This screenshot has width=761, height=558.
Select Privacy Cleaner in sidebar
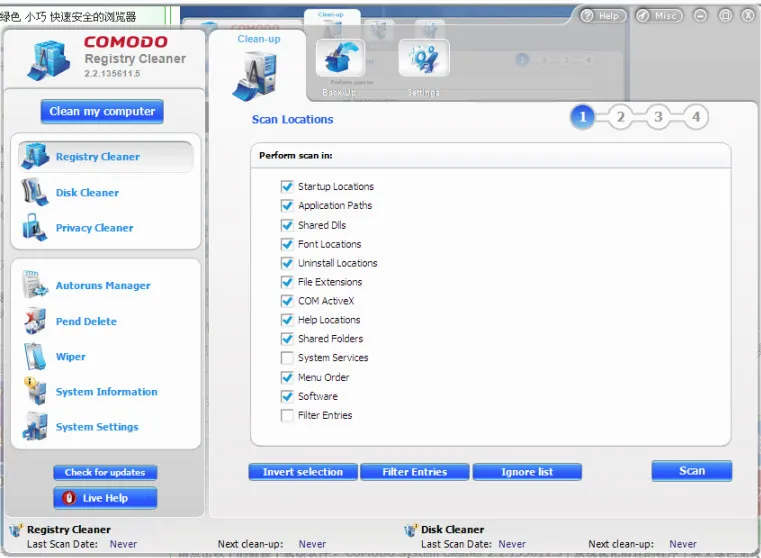94,228
